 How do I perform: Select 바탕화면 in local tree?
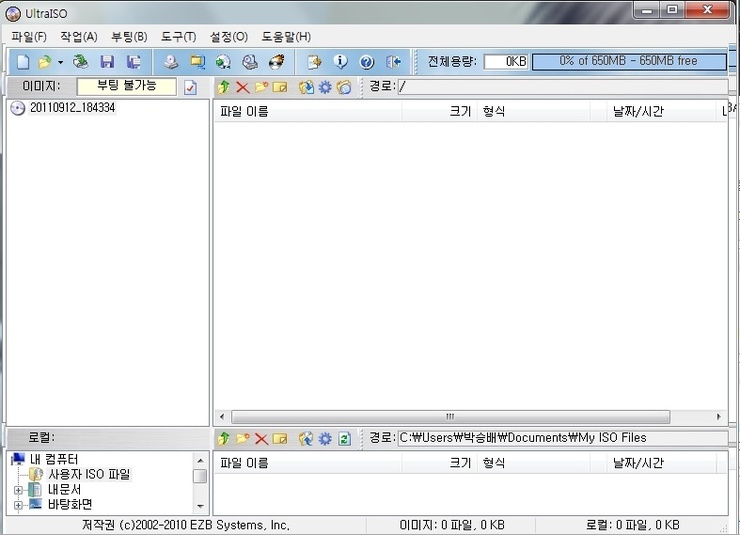70,505
